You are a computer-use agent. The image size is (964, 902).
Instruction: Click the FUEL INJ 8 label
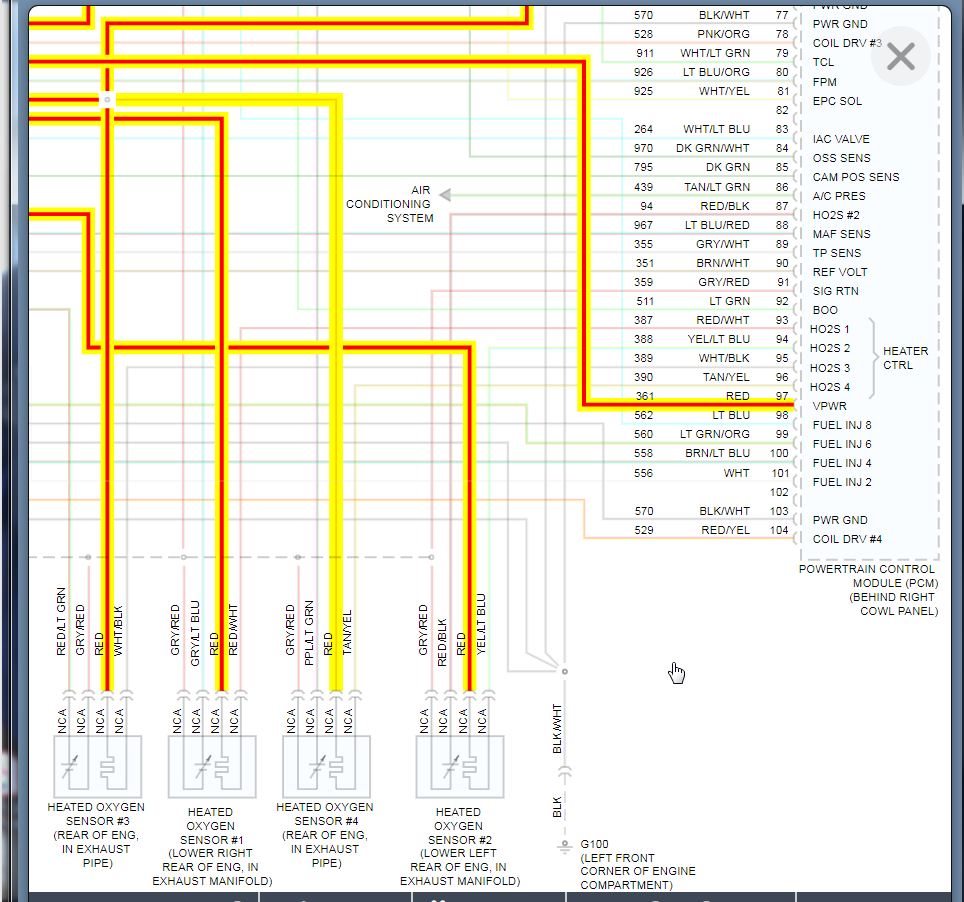[x=841, y=425]
